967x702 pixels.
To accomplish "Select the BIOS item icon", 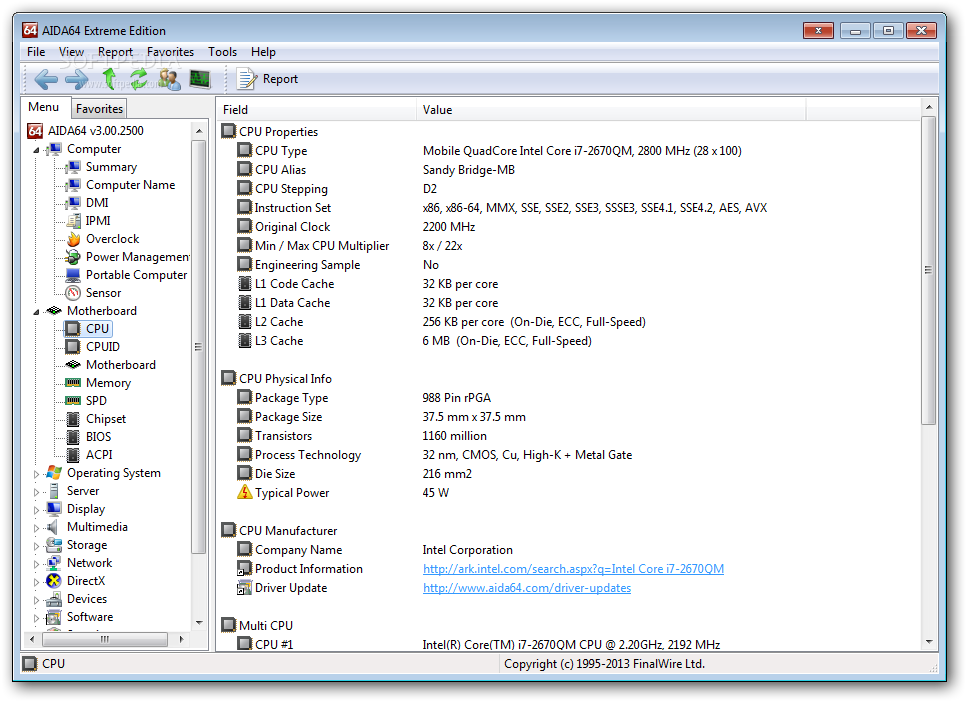I will pos(73,437).
